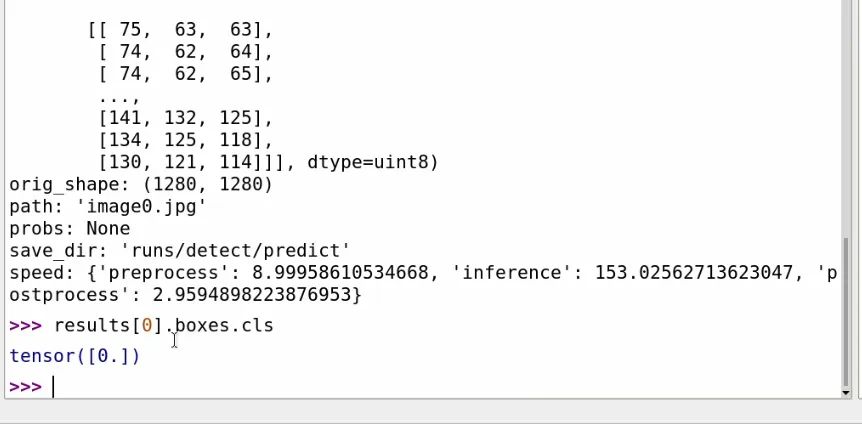The height and width of the screenshot is (424, 862).
Task: Click the results[0].boxes.cls command text
Action: point(163,326)
